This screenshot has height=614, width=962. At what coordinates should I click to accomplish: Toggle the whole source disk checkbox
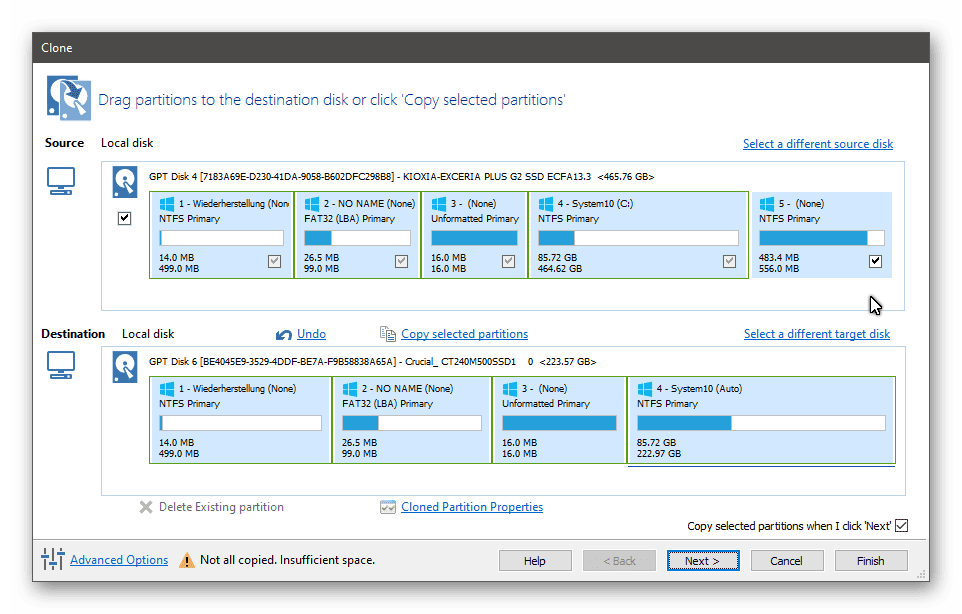coord(125,218)
